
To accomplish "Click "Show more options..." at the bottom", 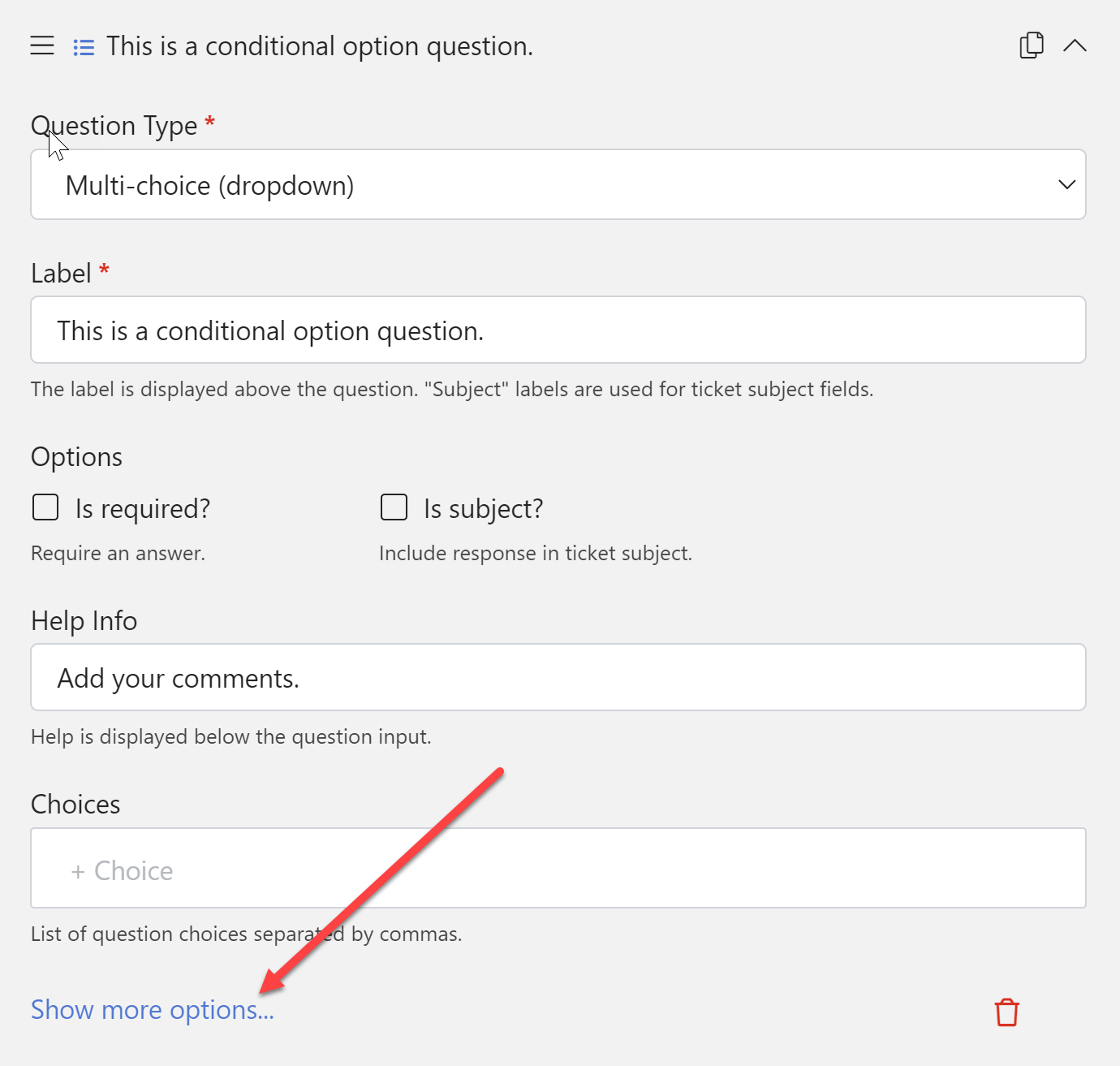I will pos(152,1009).
